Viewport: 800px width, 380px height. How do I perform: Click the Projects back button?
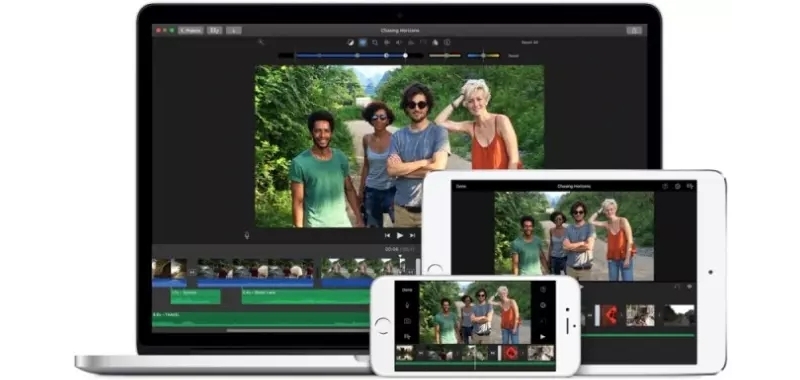191,31
